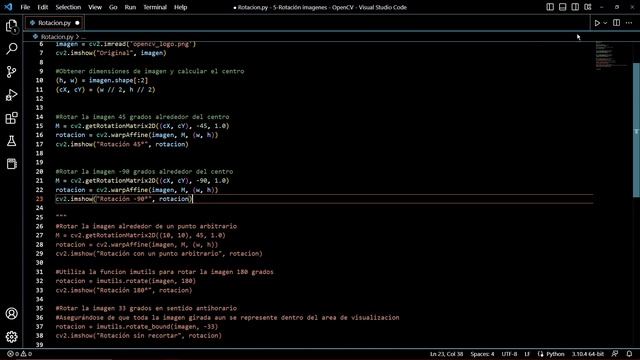Open the notebook icon below Testing
Image resolution: width=640 pixels, height=360 pixels.
(11, 164)
